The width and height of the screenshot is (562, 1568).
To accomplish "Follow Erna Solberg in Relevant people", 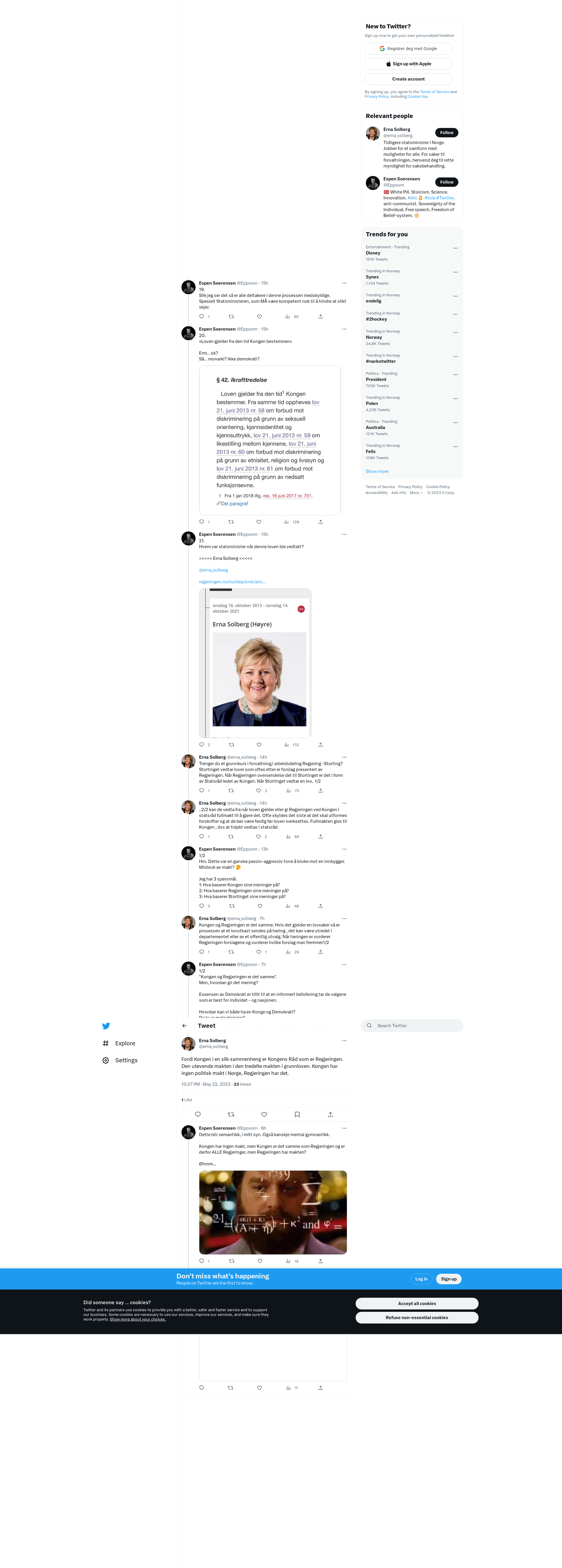I will pos(446,133).
